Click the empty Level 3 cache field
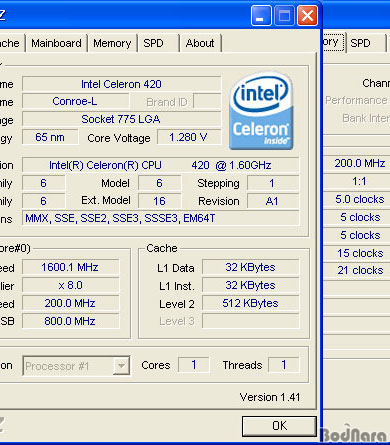390x445 pixels. coord(250,321)
